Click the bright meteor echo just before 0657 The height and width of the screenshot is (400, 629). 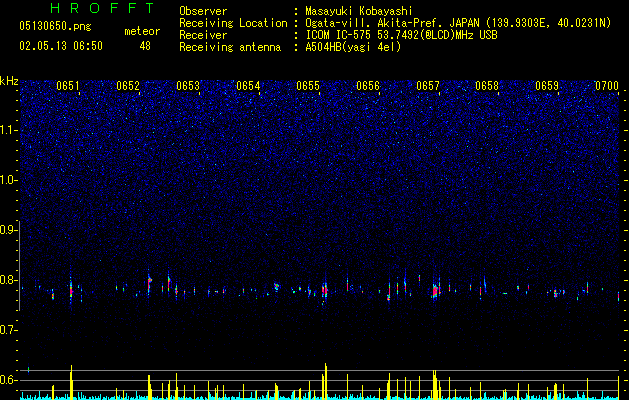point(435,290)
